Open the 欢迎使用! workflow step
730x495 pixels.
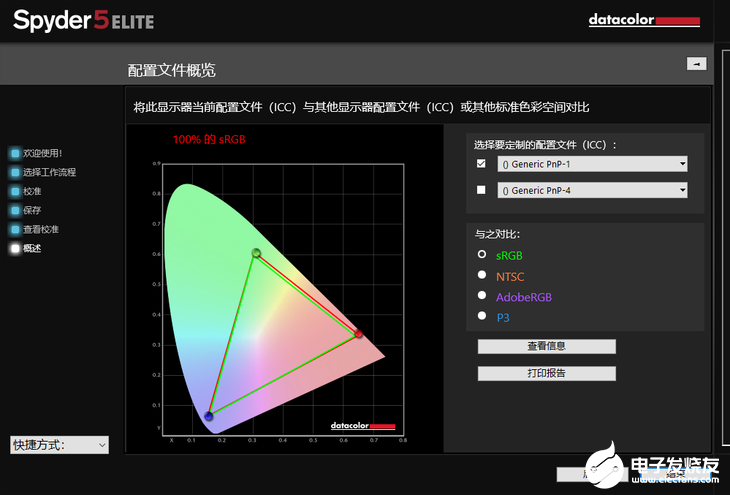pos(42,153)
